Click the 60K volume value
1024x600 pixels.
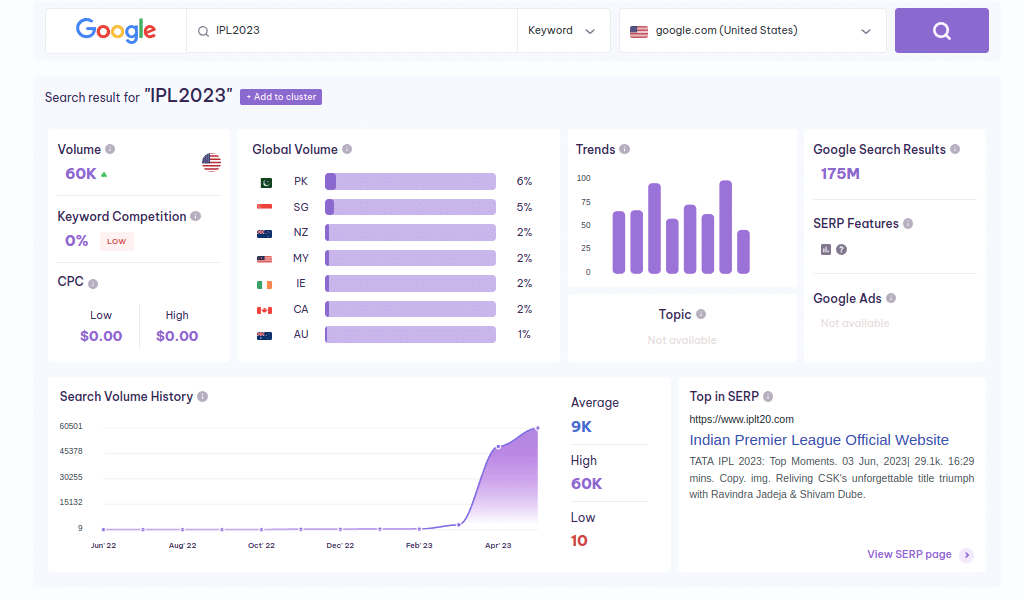81,174
